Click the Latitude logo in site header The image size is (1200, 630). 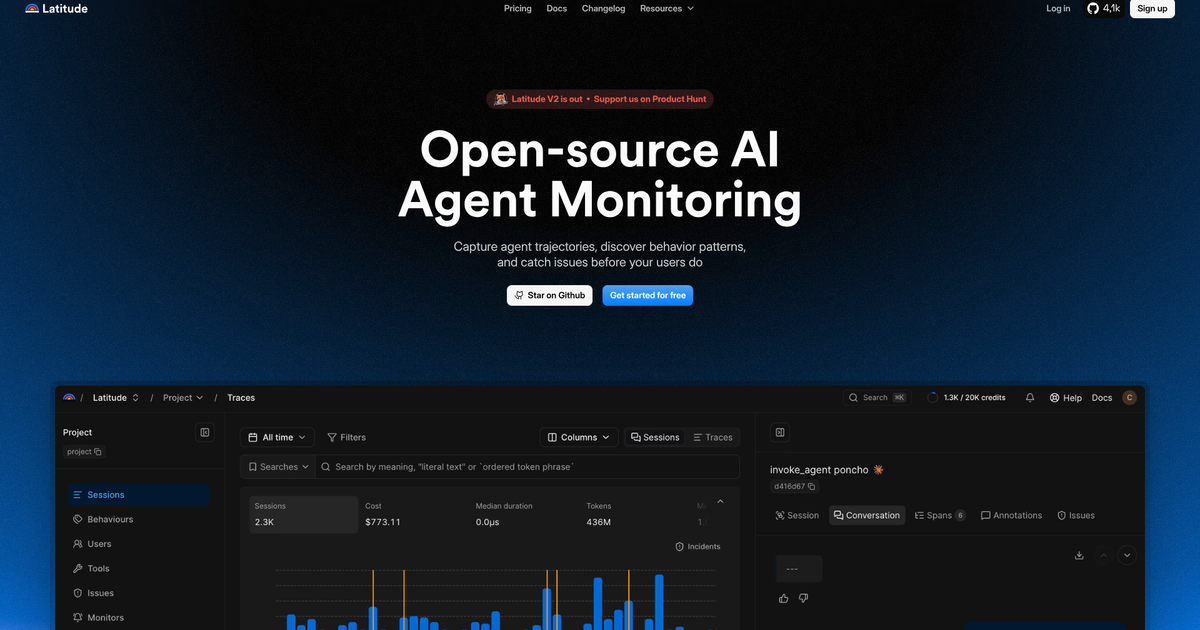pos(56,8)
